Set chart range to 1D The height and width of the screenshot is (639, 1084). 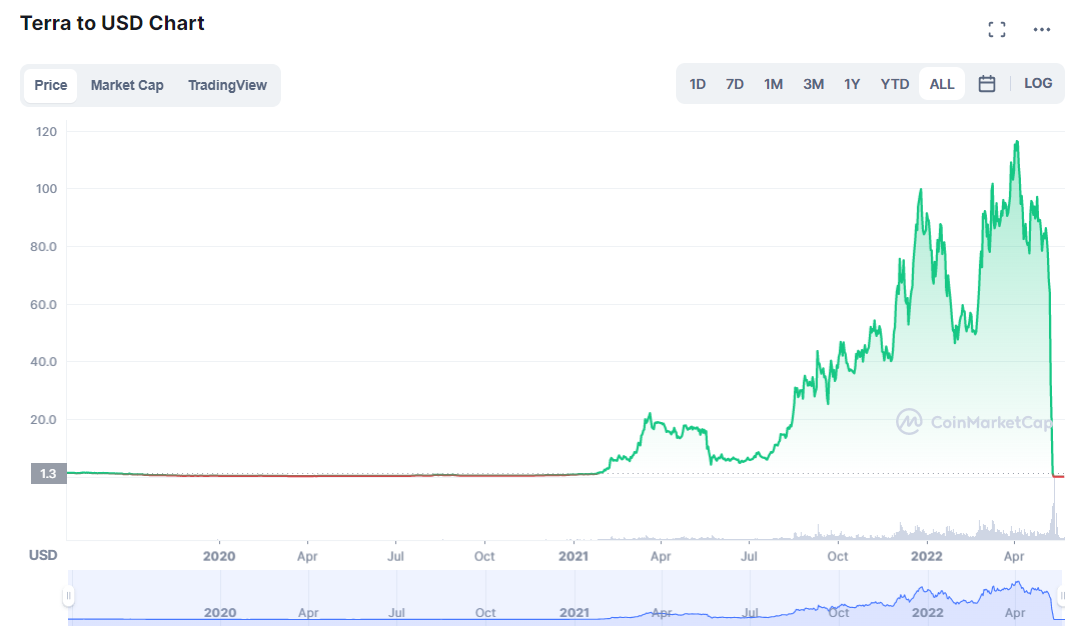[698, 84]
